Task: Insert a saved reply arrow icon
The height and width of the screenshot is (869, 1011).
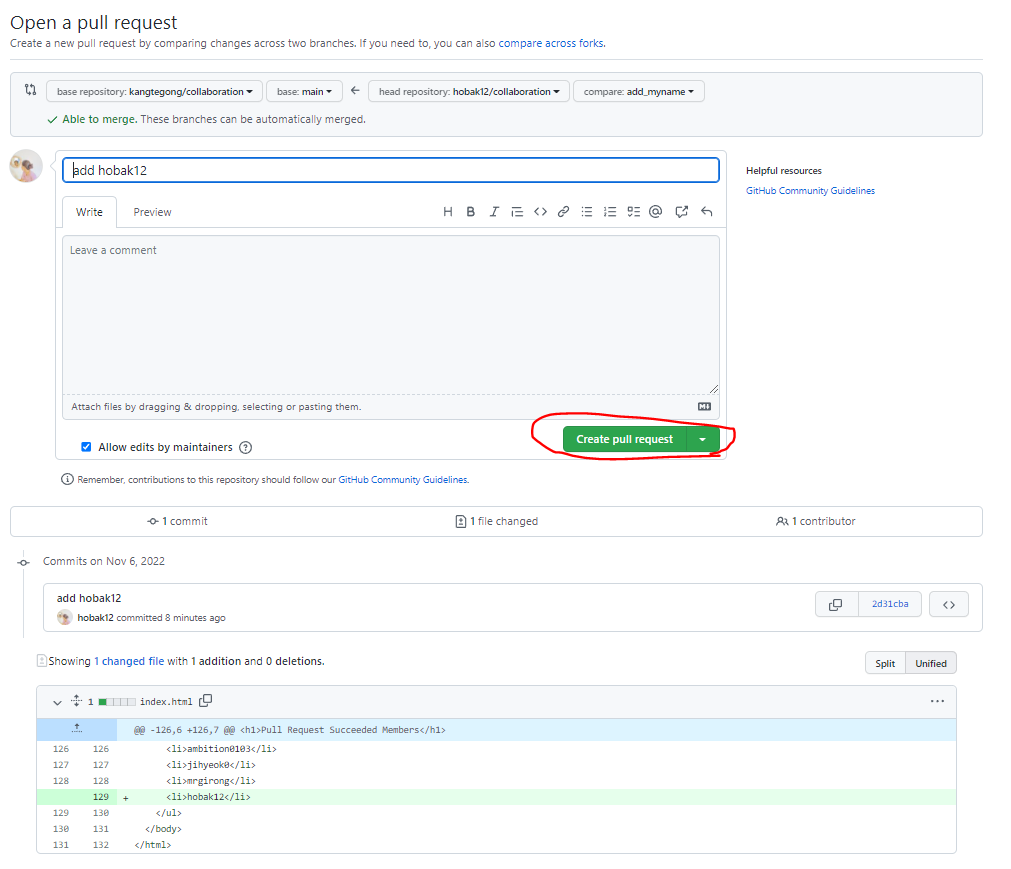Action: point(707,212)
